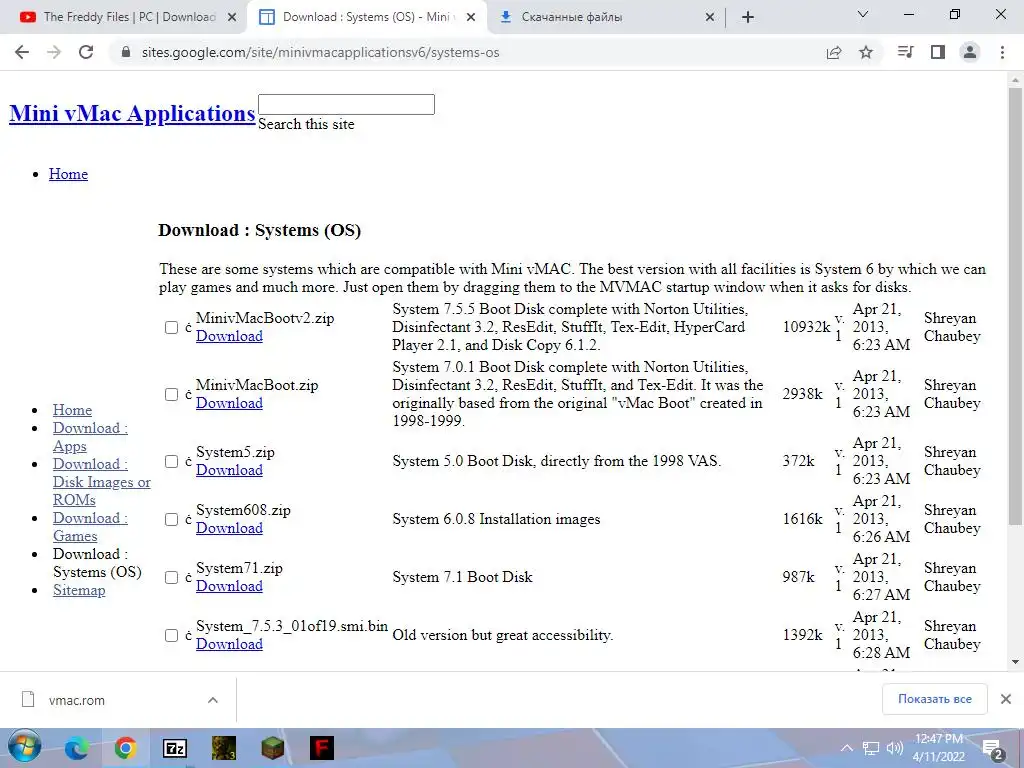This screenshot has height=768, width=1024.
Task: Open the Sitemap sidebar link
Action: (x=79, y=590)
